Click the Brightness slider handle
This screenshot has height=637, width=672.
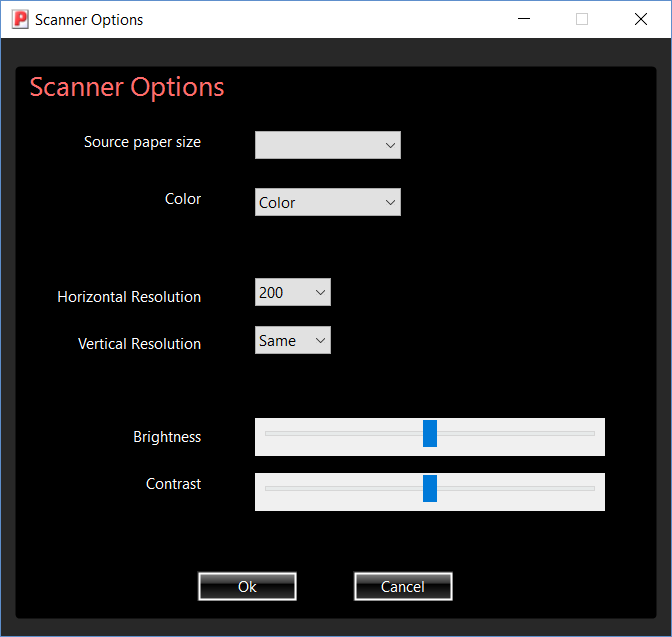click(x=430, y=433)
